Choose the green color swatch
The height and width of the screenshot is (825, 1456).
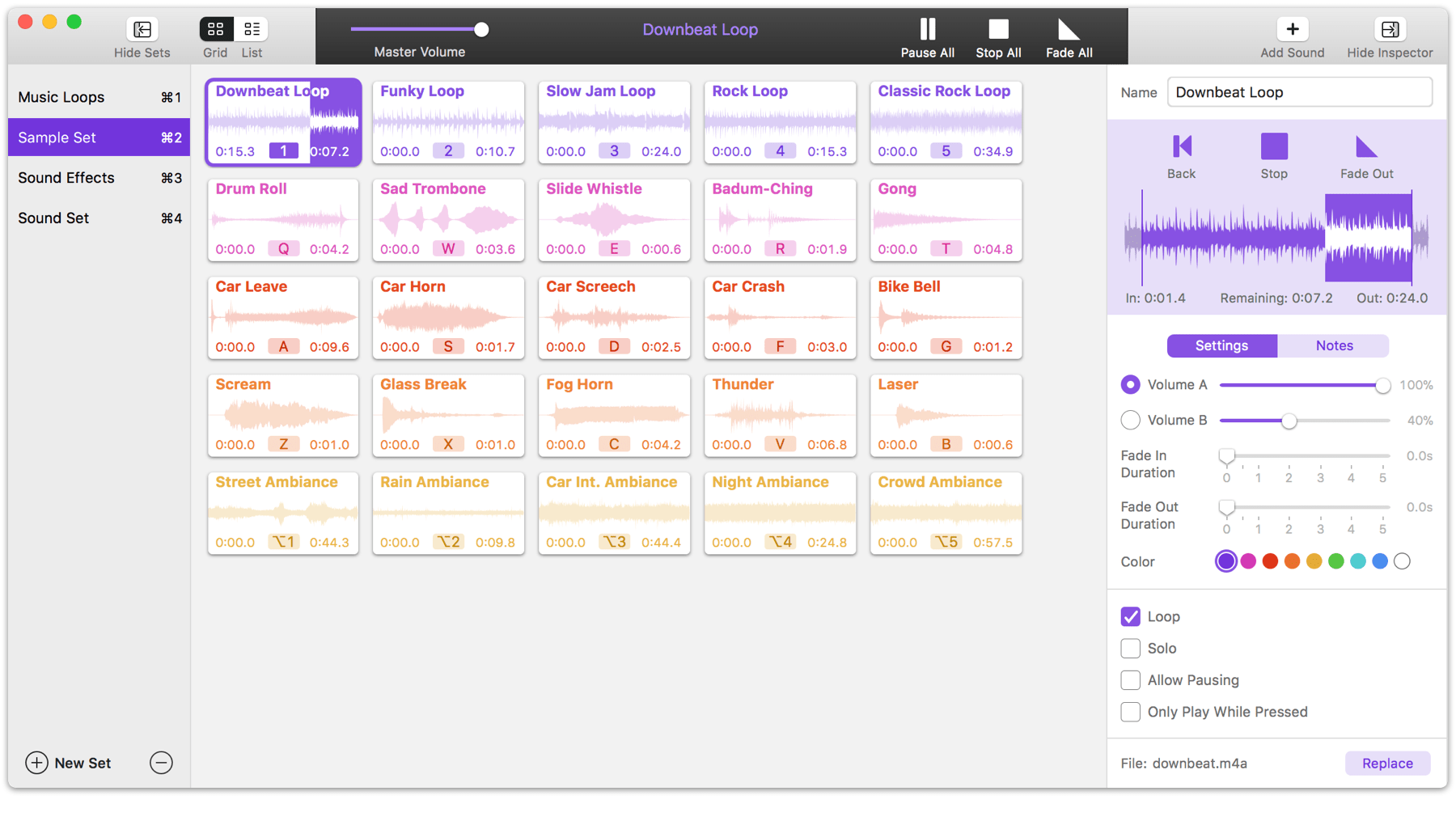1335,561
